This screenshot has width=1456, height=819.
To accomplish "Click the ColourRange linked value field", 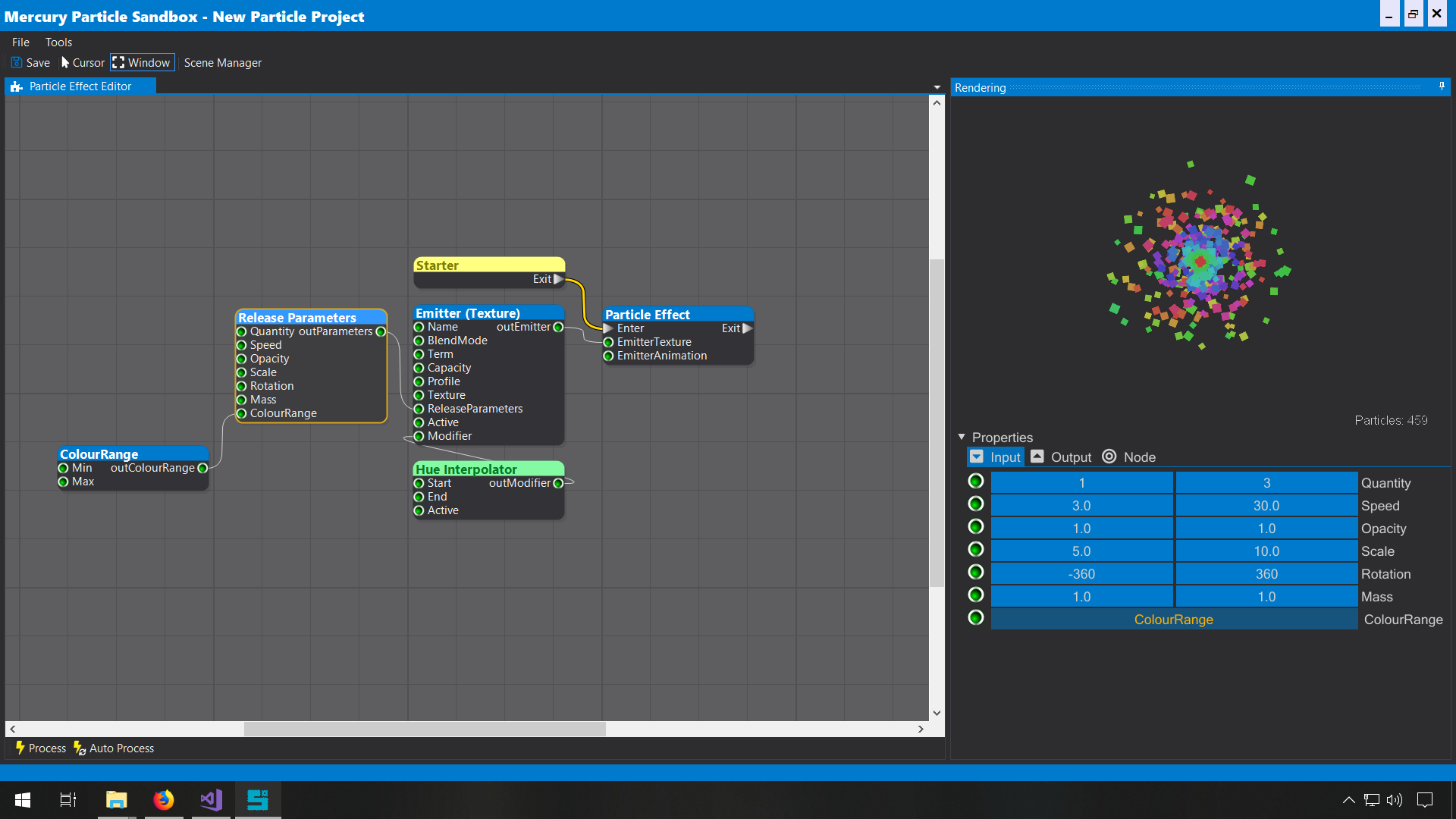I will 1174,620.
